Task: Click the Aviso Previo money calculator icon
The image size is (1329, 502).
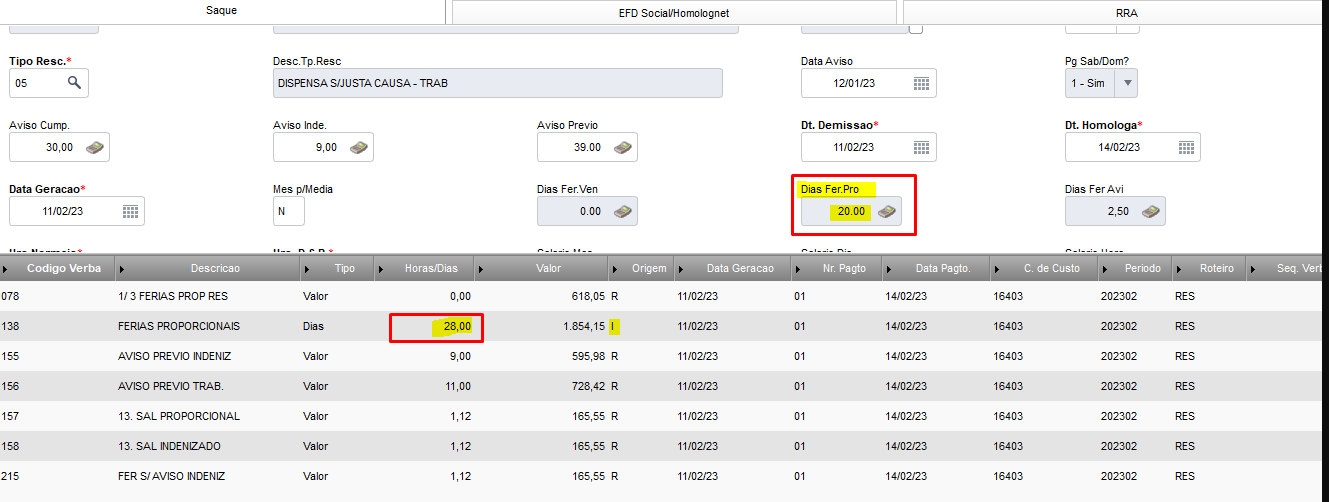Action: [623, 147]
